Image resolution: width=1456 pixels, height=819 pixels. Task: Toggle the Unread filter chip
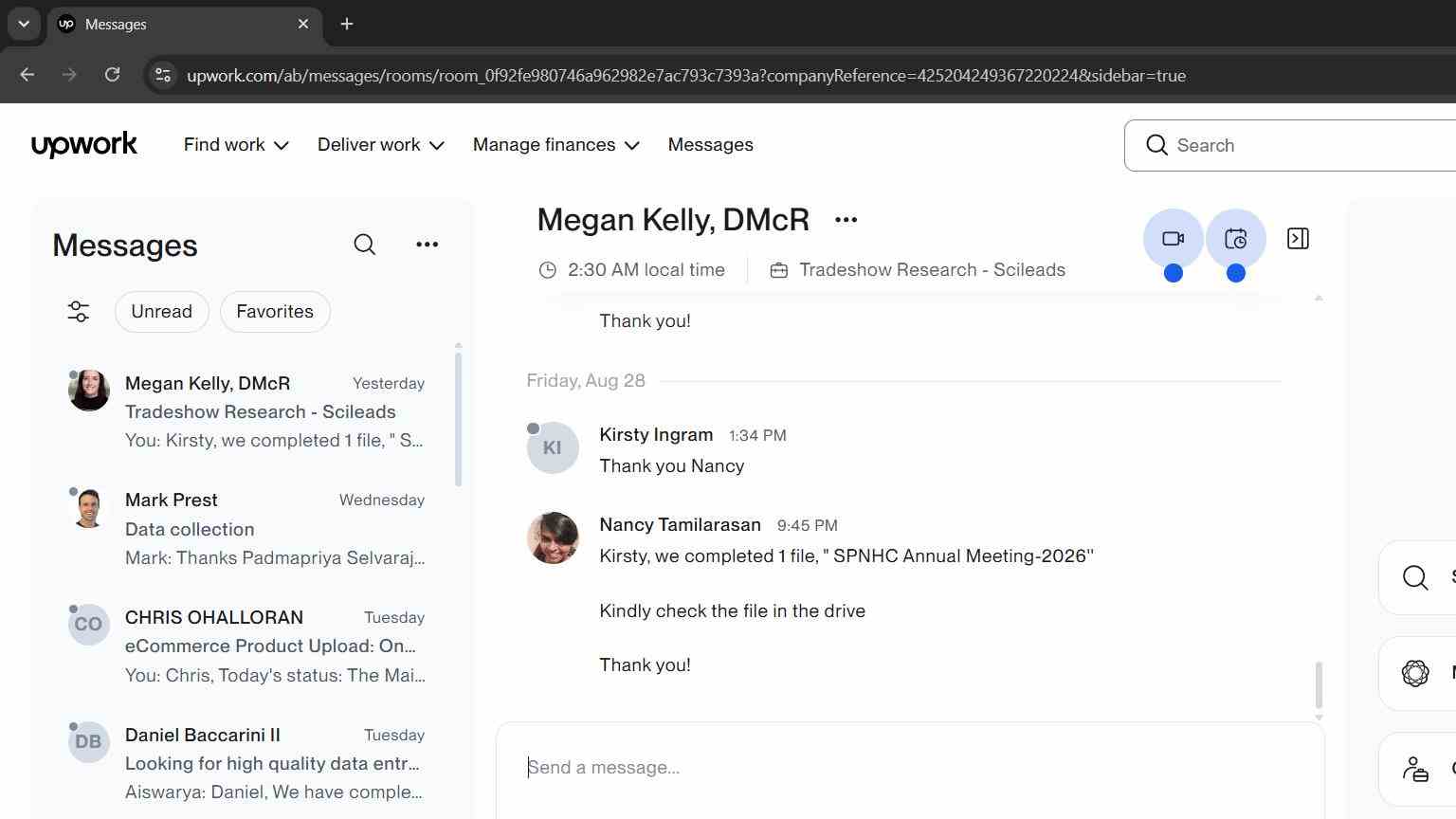tap(161, 312)
